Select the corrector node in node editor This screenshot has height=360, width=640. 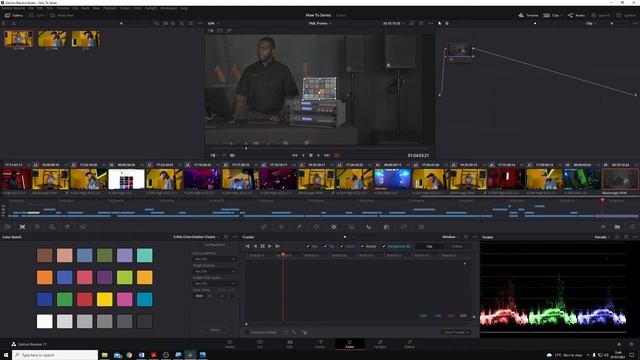point(460,50)
